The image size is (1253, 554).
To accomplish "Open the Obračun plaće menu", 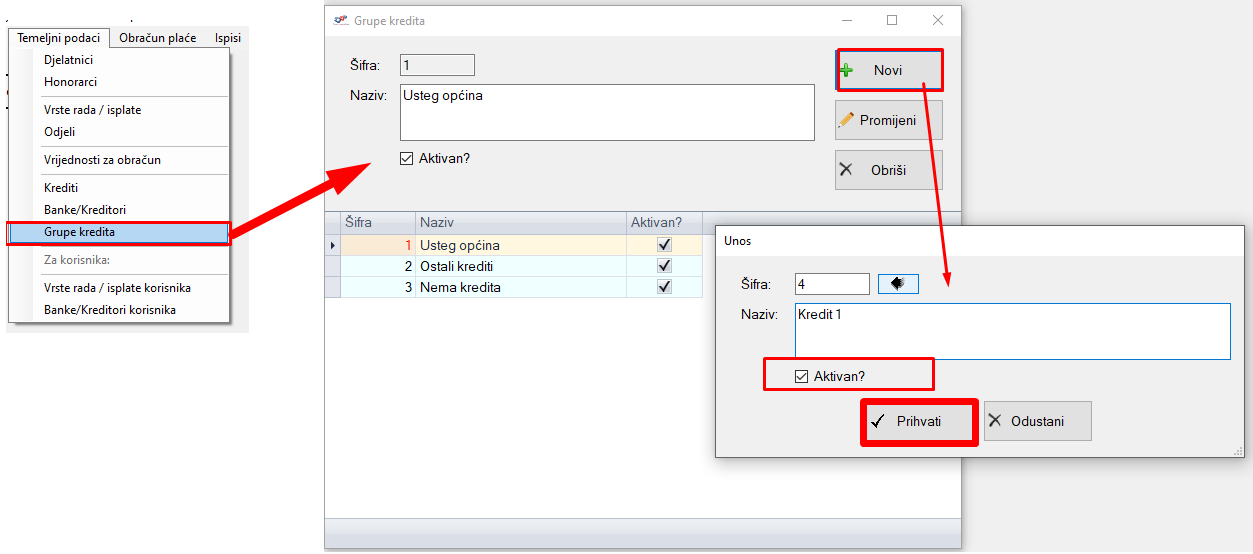I will pyautogui.click(x=157, y=38).
